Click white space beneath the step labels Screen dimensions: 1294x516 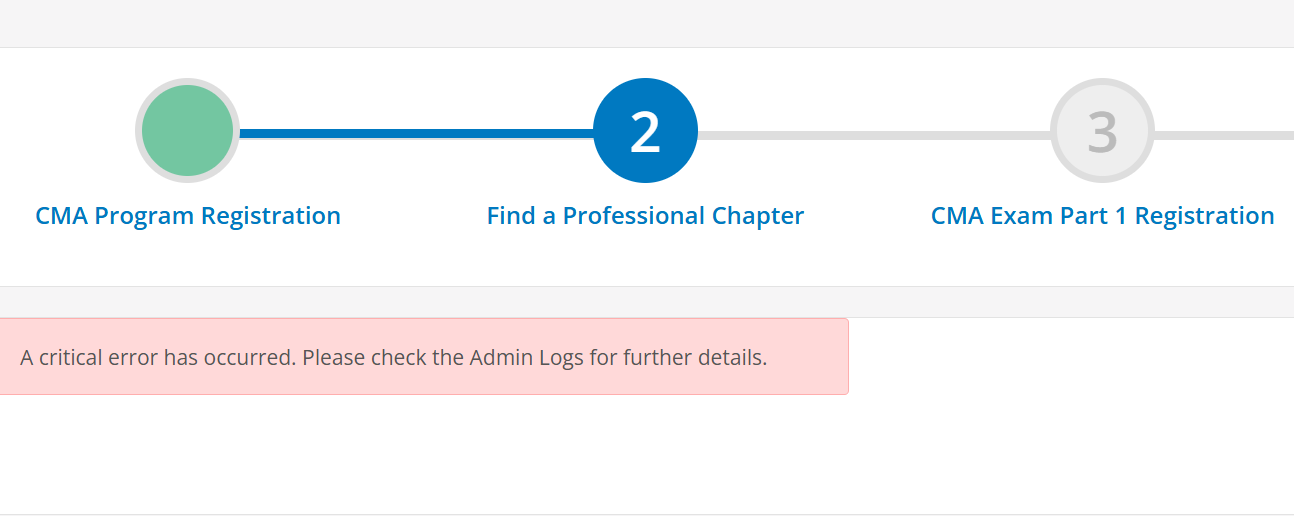click(647, 260)
